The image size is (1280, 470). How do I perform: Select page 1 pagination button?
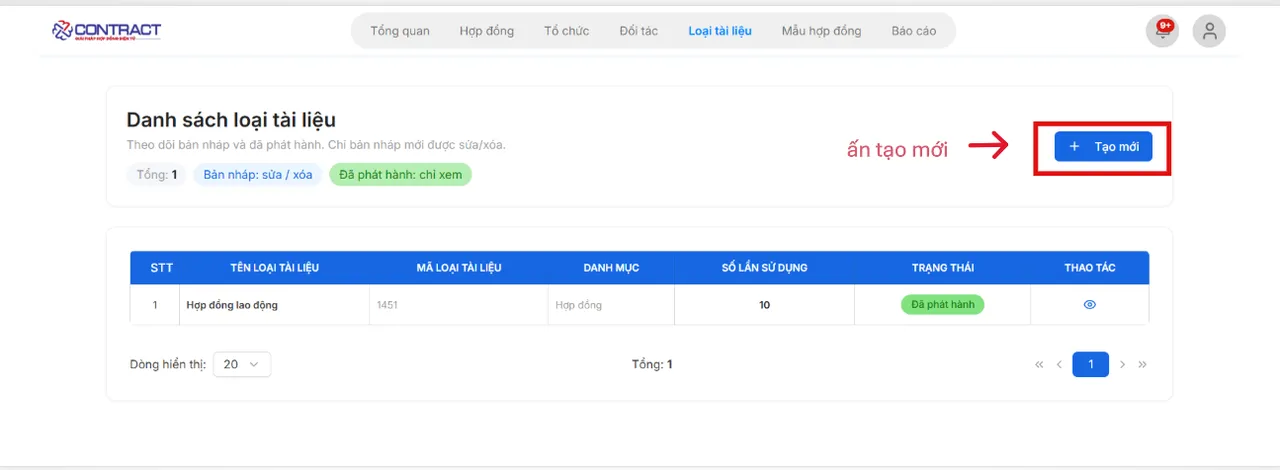coord(1090,365)
